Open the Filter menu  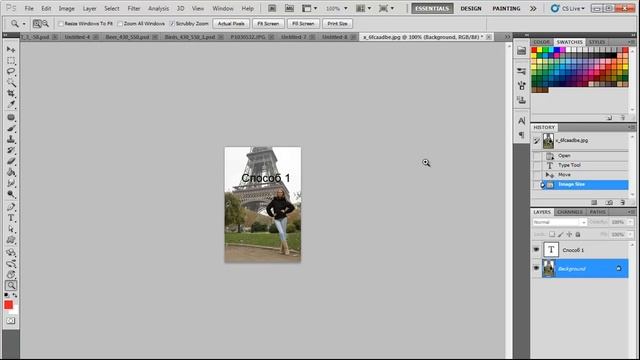pyautogui.click(x=133, y=8)
